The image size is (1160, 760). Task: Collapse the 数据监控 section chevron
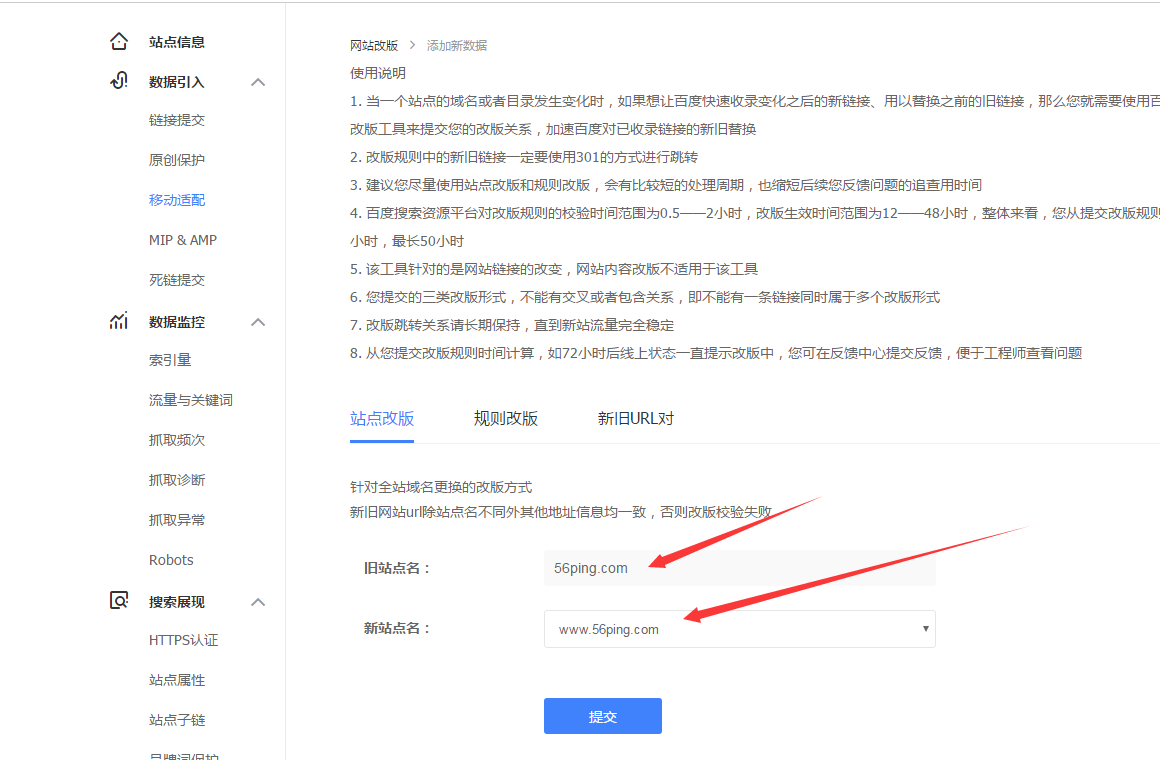click(x=258, y=322)
